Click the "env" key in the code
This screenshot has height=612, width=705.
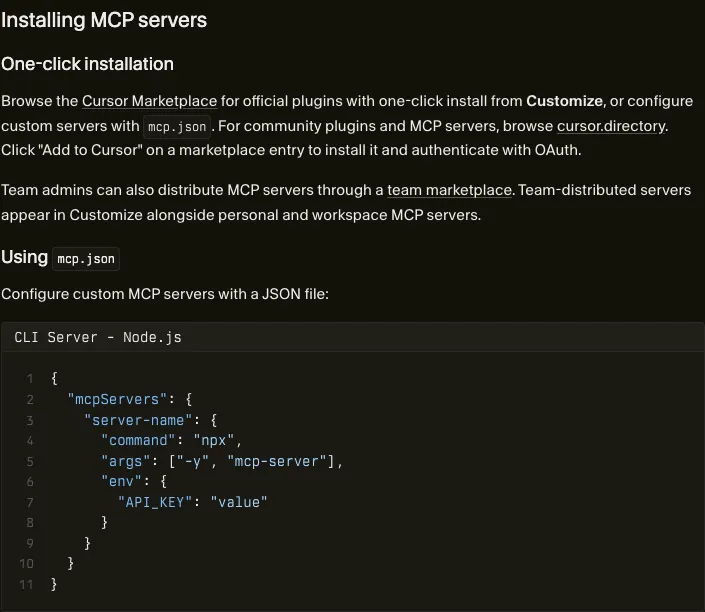point(121,482)
